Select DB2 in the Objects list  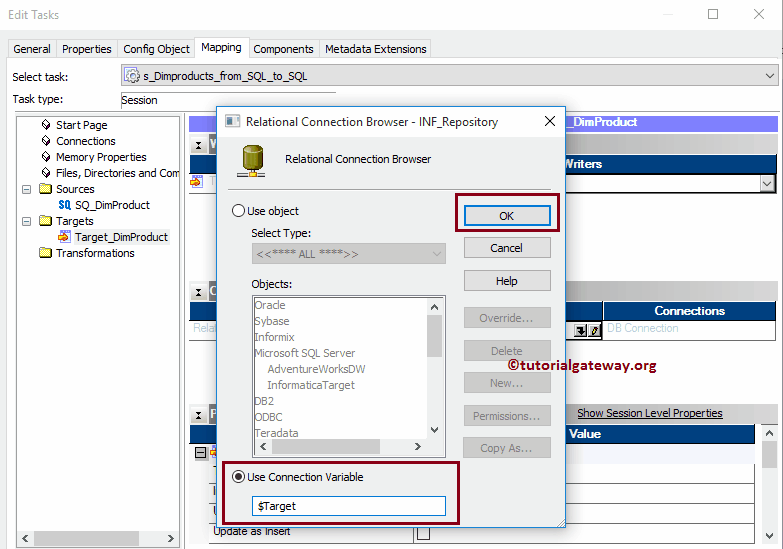pyautogui.click(x=264, y=401)
